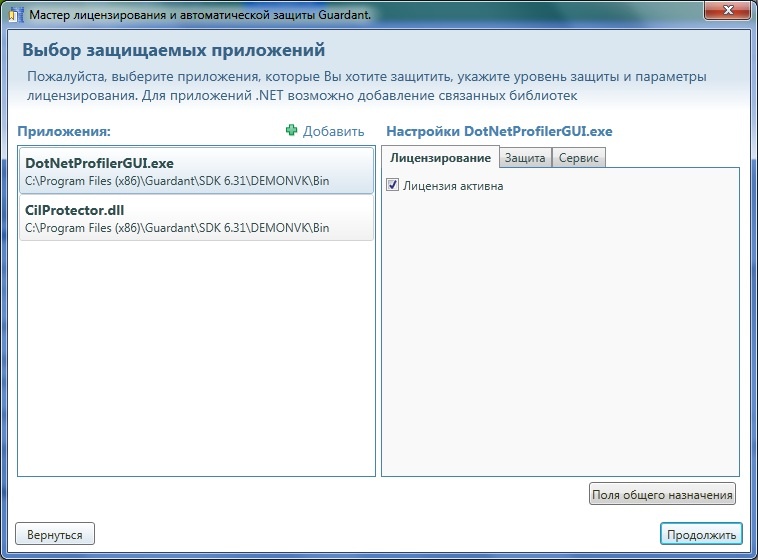758x560 pixels.
Task: Click the Лицензия активна label text
Action: tap(453, 185)
